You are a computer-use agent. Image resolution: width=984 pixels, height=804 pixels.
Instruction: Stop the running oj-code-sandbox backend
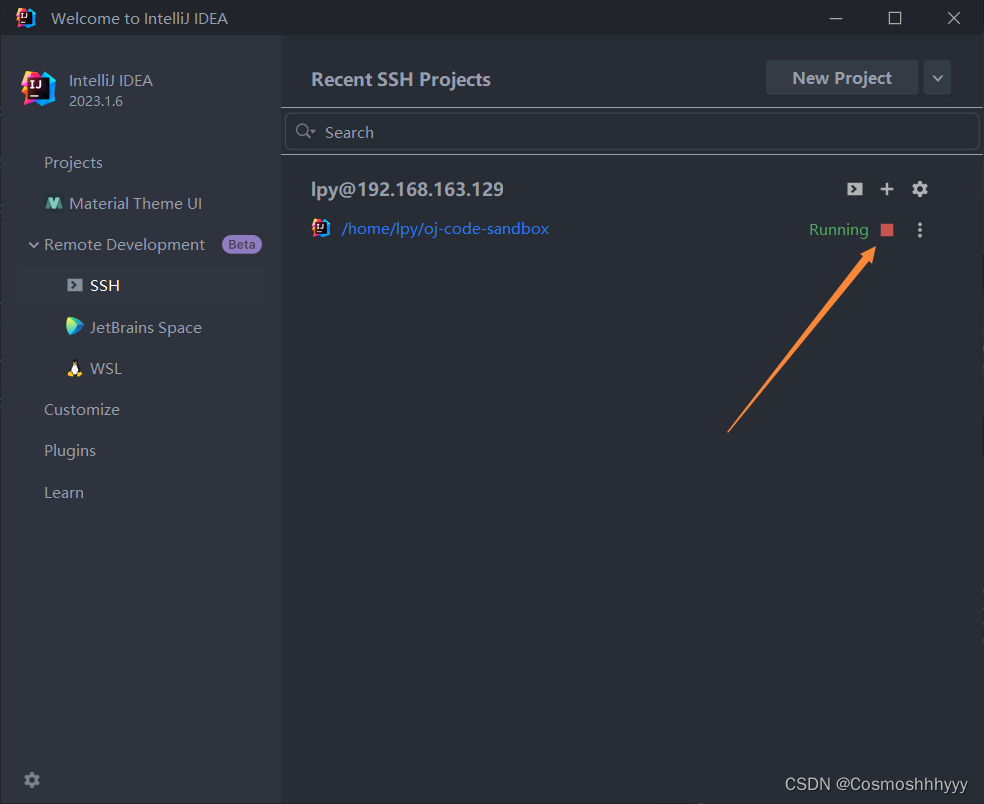tap(887, 230)
